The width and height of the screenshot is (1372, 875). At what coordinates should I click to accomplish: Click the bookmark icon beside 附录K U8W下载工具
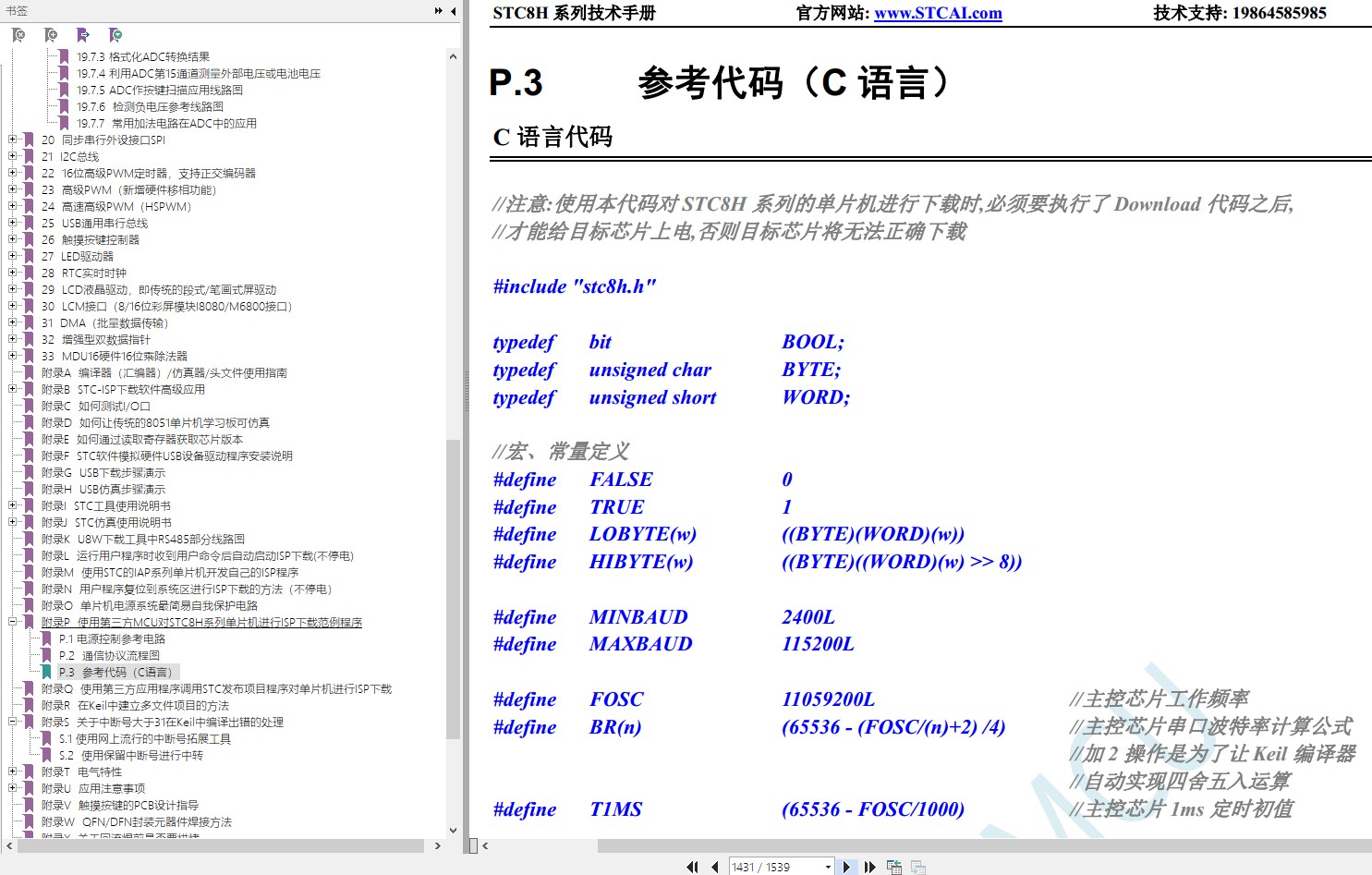(x=29, y=539)
